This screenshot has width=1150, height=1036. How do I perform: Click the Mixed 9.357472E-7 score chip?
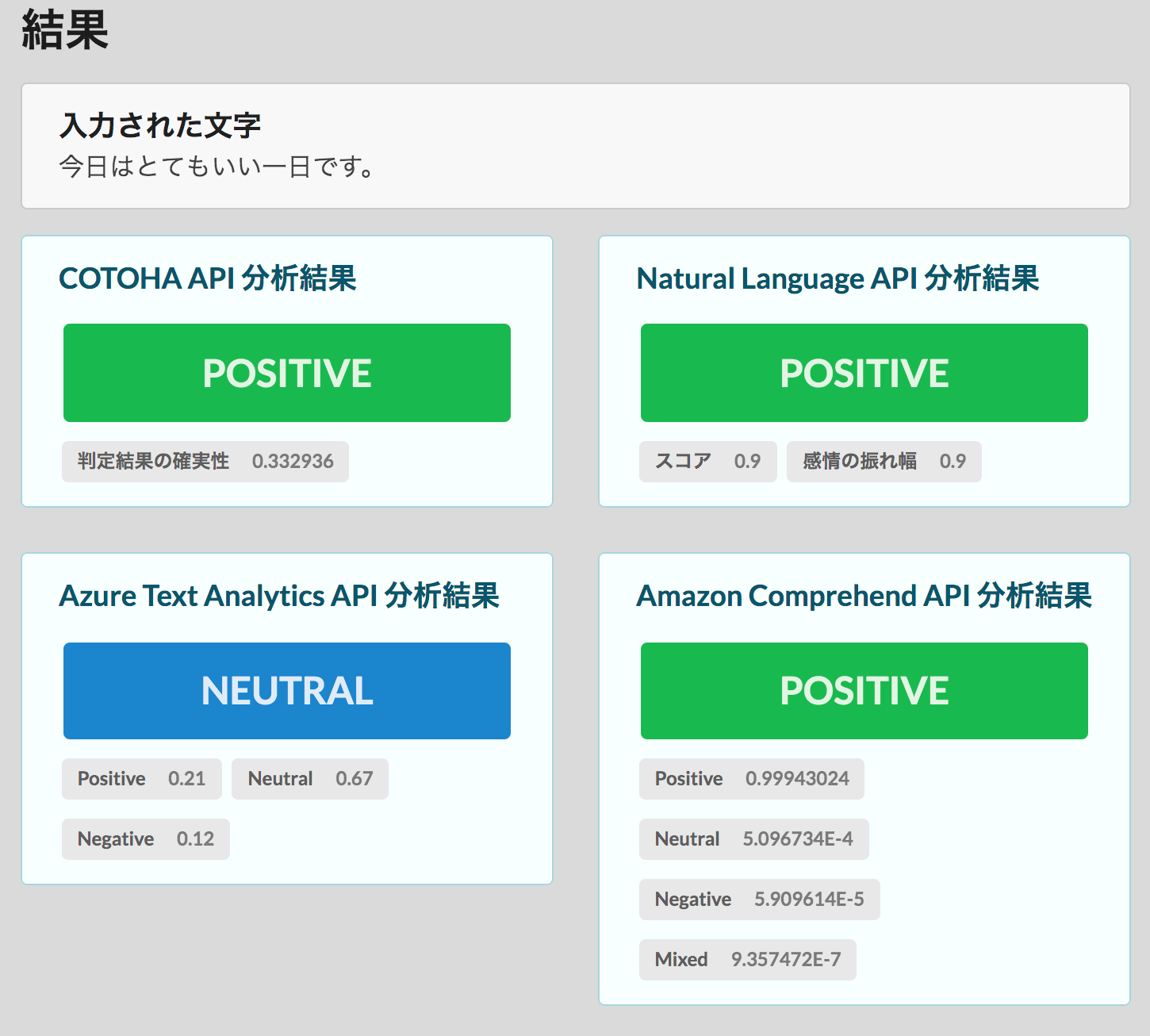(747, 959)
